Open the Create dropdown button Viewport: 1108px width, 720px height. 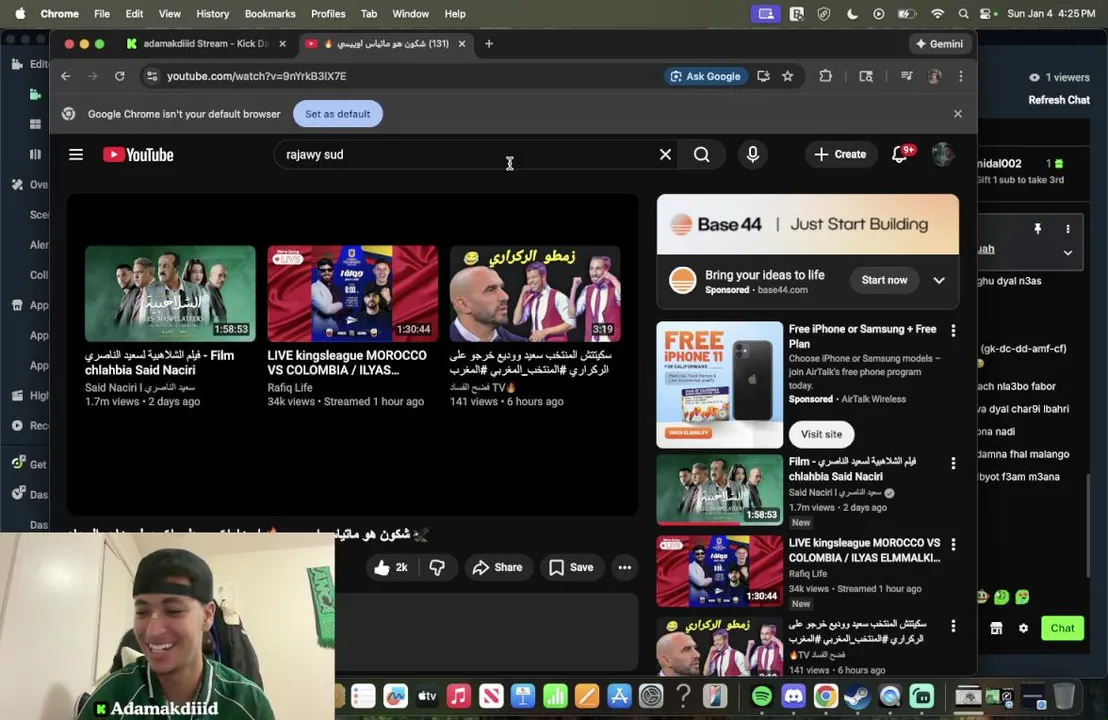click(840, 154)
